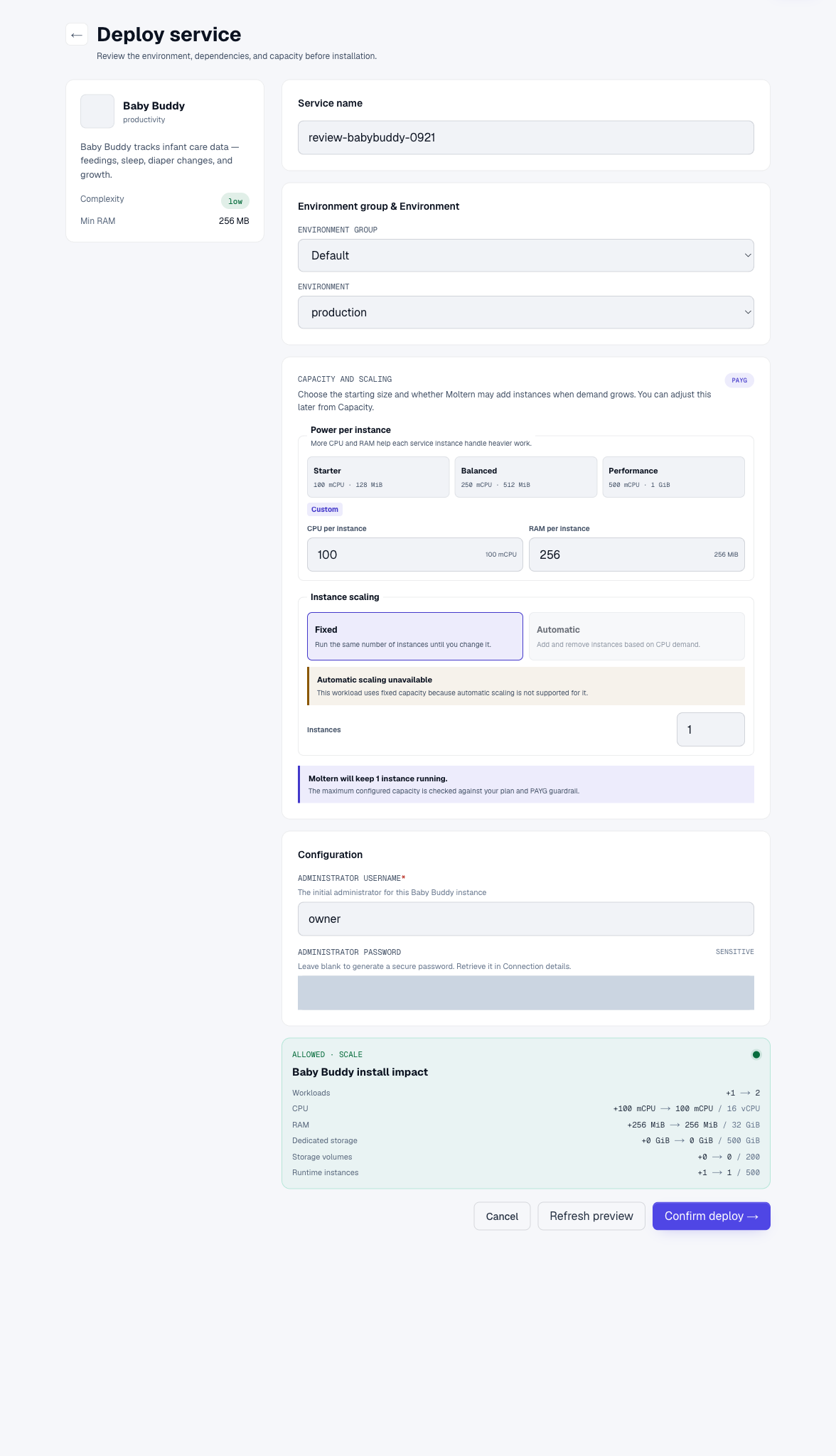Viewport: 836px width, 1456px height.
Task: Choose the Starter power preset
Action: [x=378, y=477]
